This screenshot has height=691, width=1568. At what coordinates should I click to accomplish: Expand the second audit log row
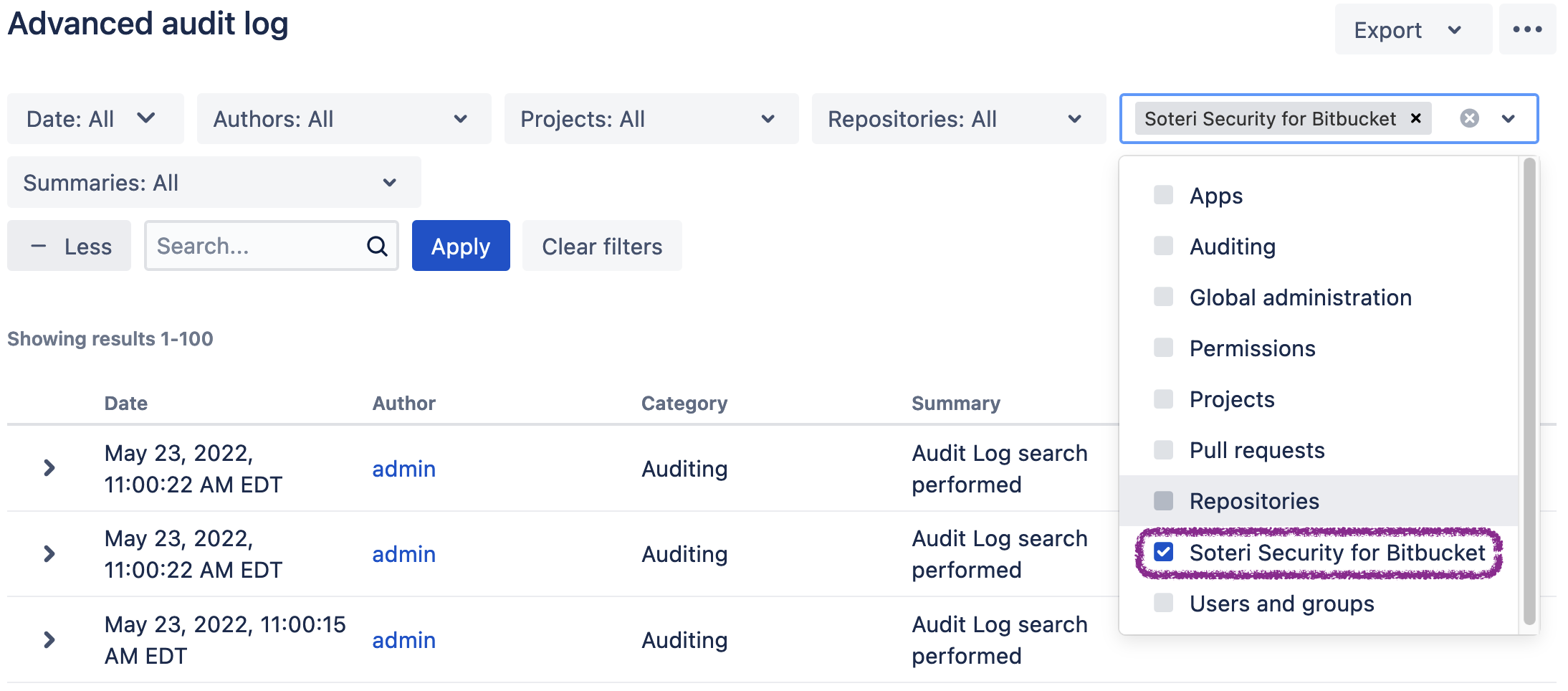(49, 553)
